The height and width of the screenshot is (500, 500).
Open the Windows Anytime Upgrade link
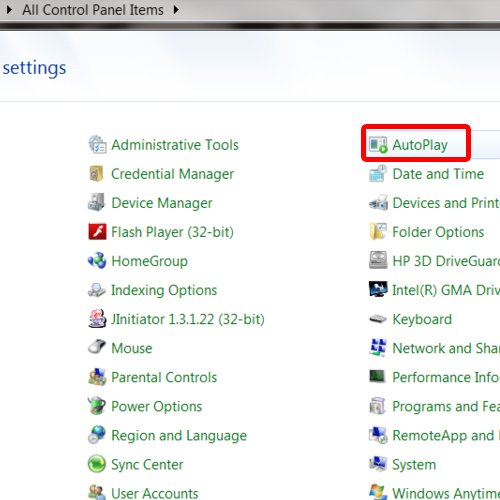[x=446, y=493]
